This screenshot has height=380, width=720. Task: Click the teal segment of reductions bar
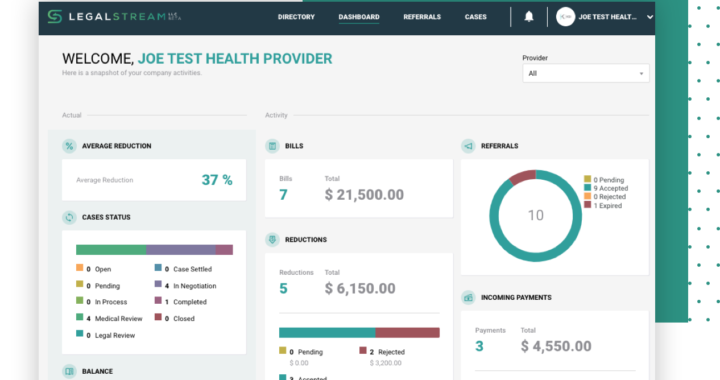tap(327, 332)
